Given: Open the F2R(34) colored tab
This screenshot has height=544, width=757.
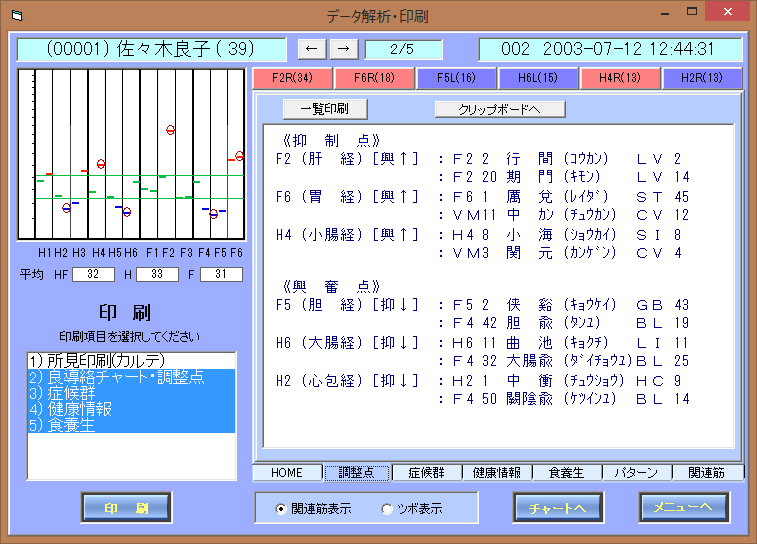Looking at the screenshot, I should tap(292, 78).
